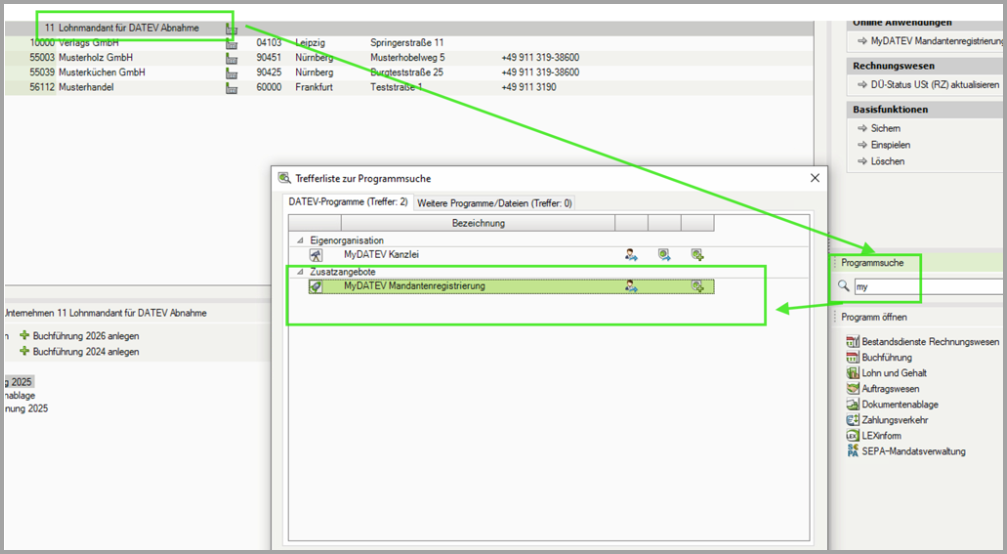Click first action icon in MyDATEV Kanzlei row

631,255
